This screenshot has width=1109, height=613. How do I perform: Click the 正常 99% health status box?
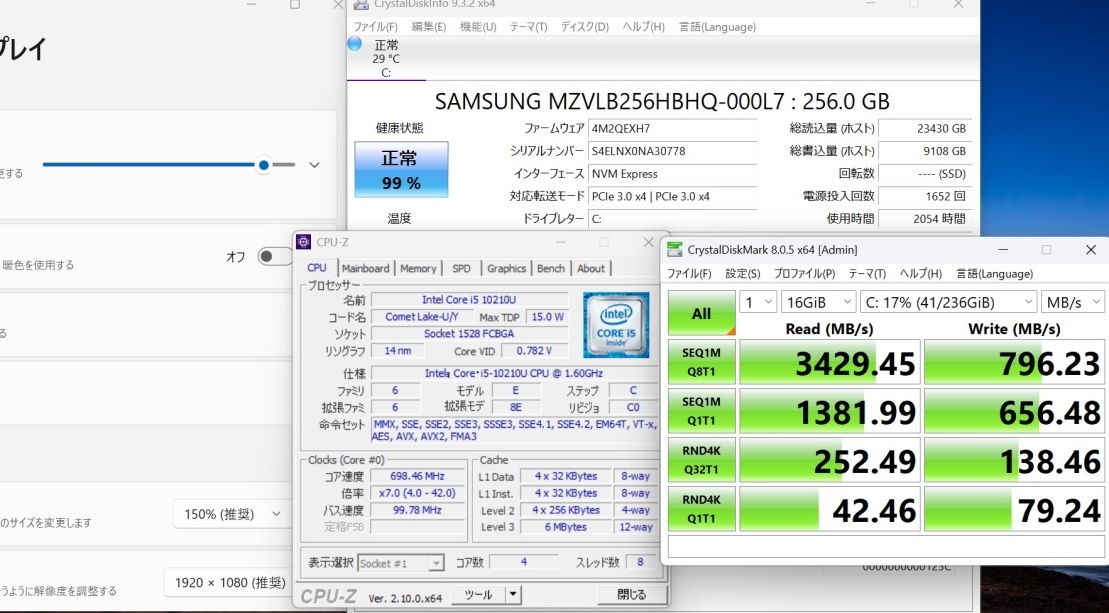tap(401, 169)
